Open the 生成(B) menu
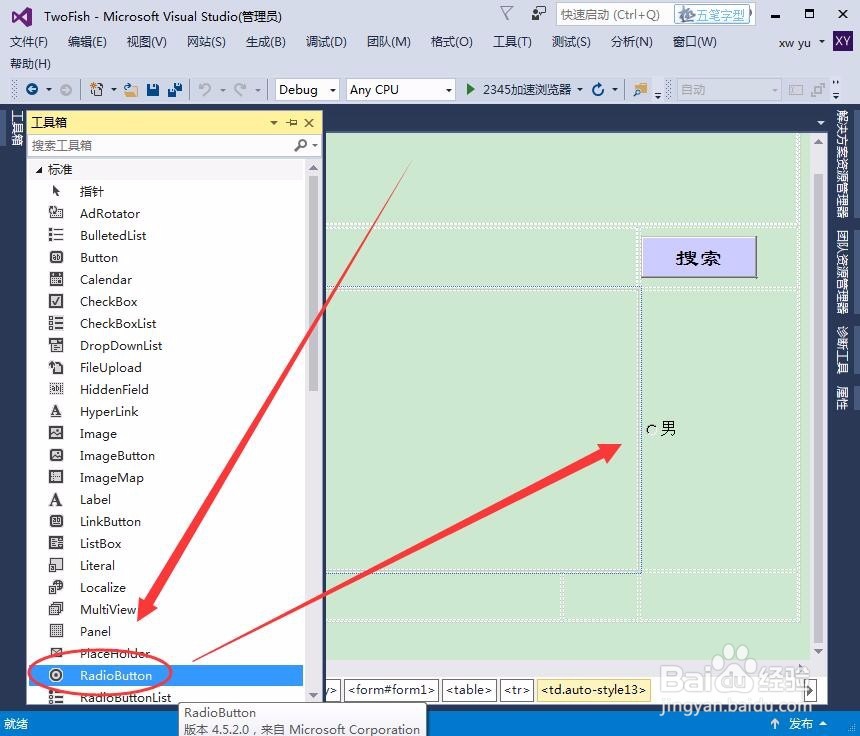Screen dimensions: 860x736 click(x=265, y=42)
